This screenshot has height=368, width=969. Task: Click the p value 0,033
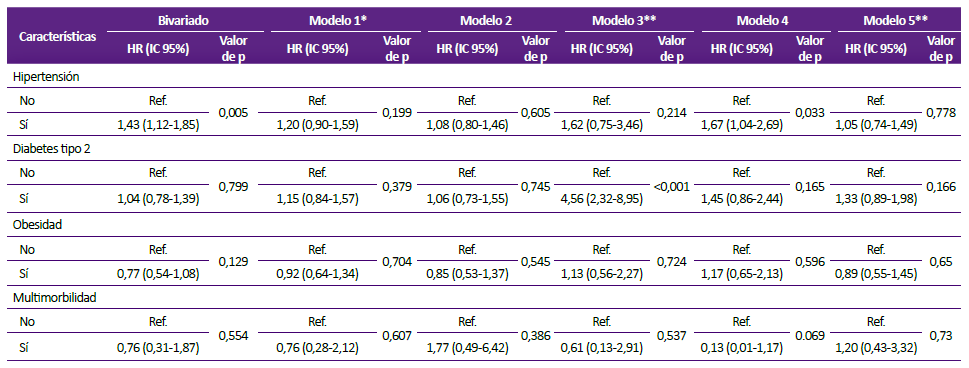coord(810,113)
